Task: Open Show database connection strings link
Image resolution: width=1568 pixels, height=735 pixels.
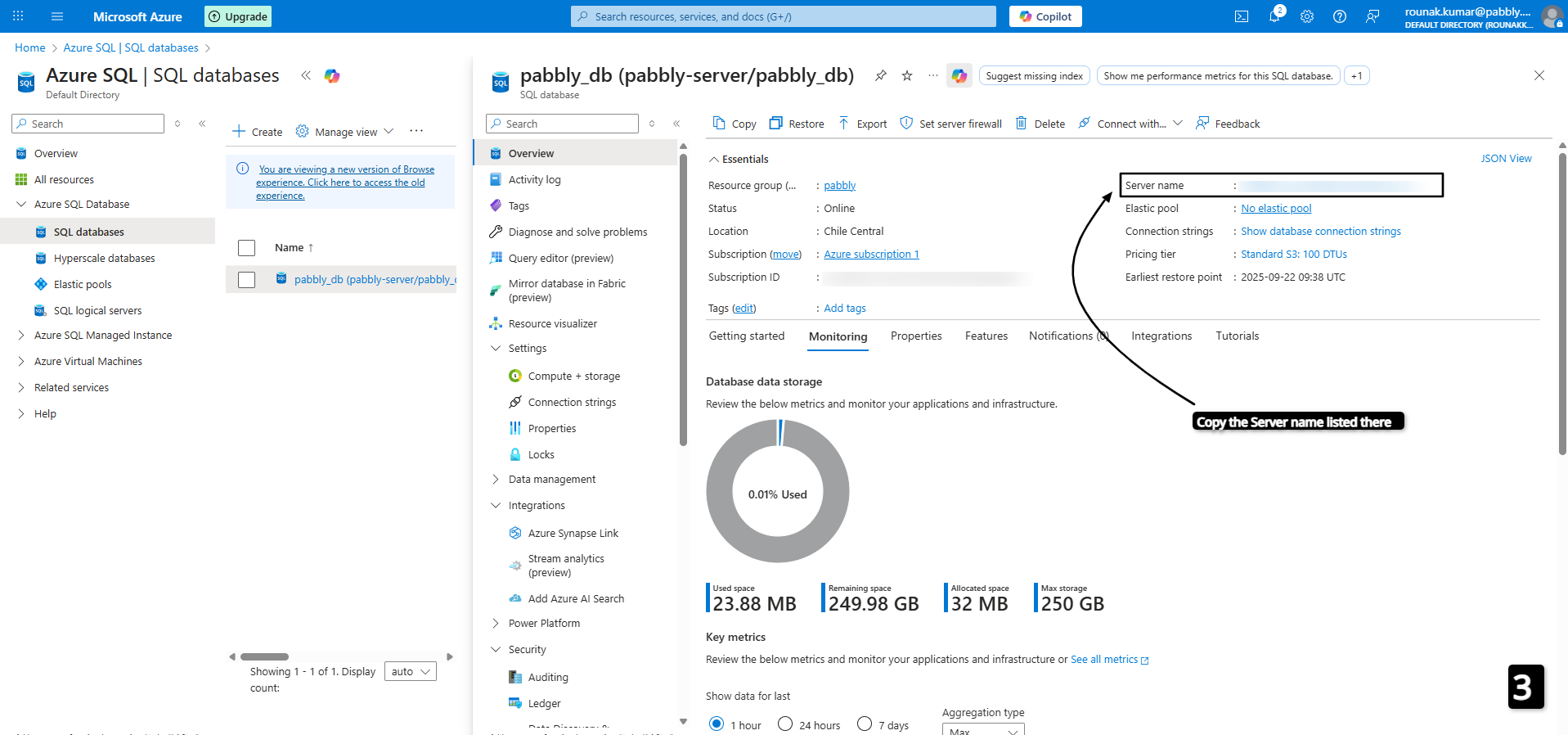Action: click(x=1320, y=232)
